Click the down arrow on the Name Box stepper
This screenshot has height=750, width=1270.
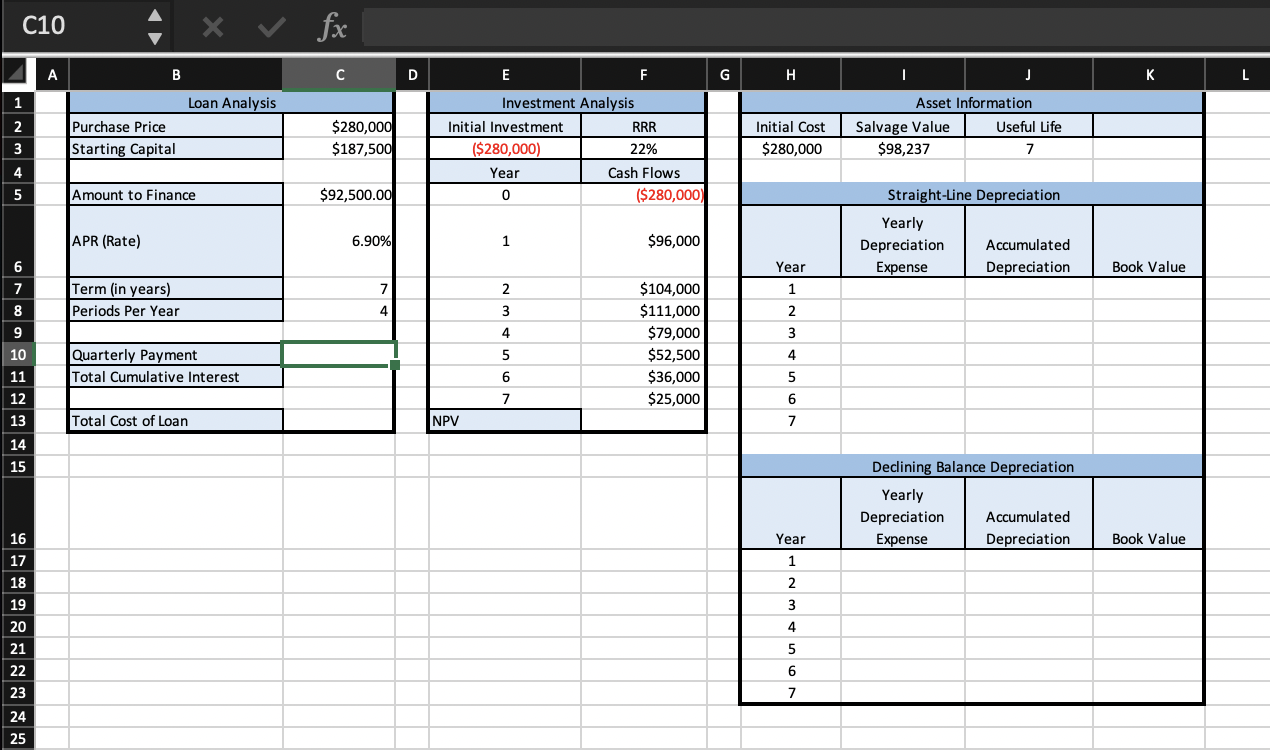(x=155, y=38)
